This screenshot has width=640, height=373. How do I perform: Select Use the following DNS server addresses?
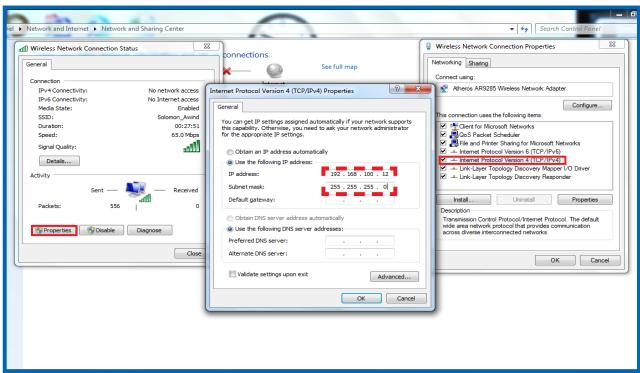[230, 229]
